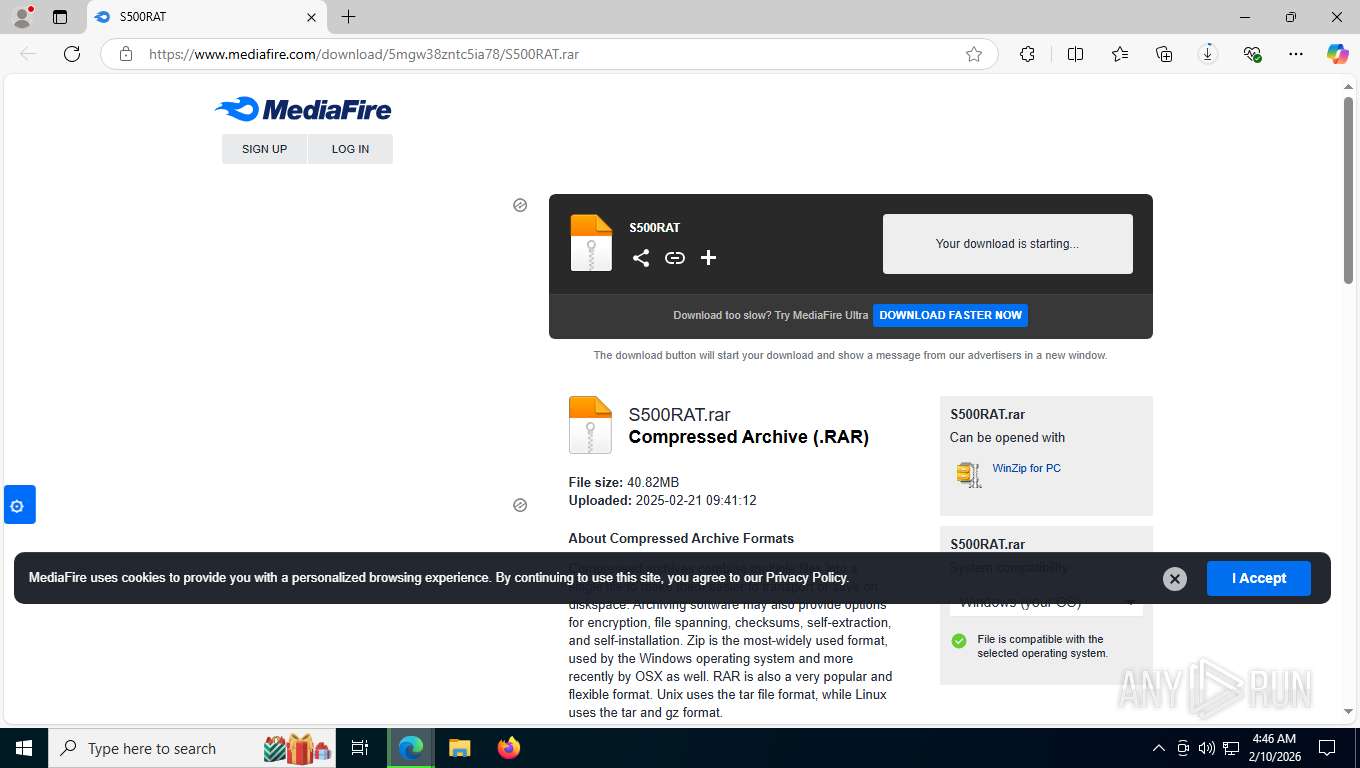The height and width of the screenshot is (768, 1360).
Task: Open browser extensions menu
Action: (1027, 54)
